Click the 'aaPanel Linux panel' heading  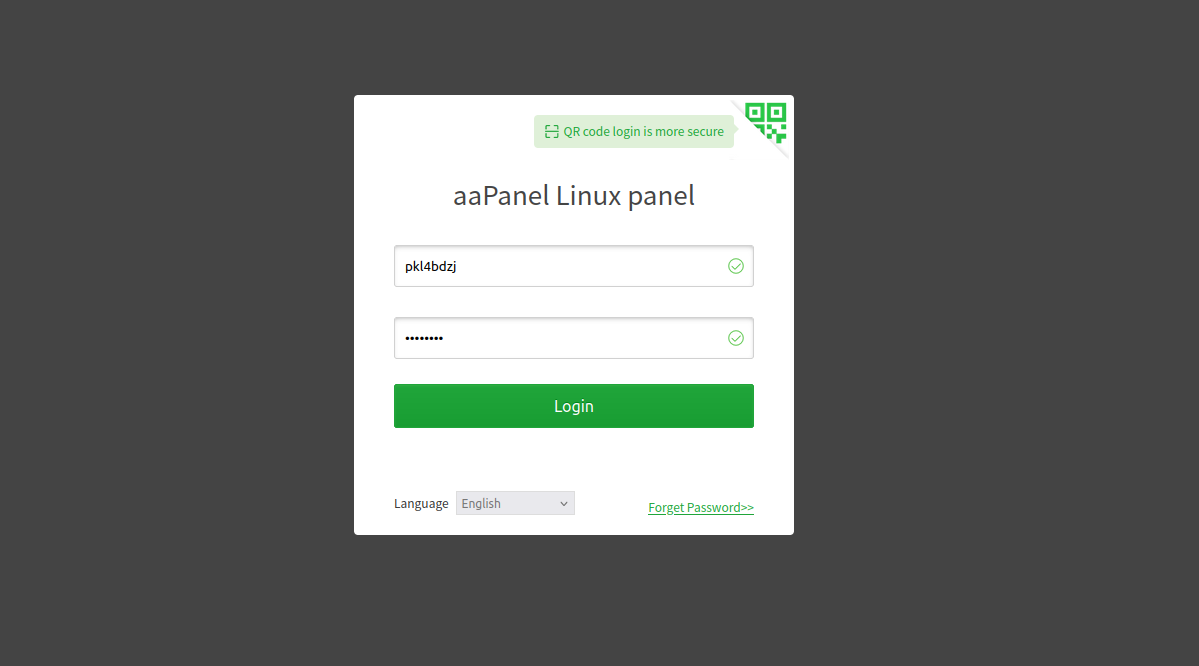(574, 196)
